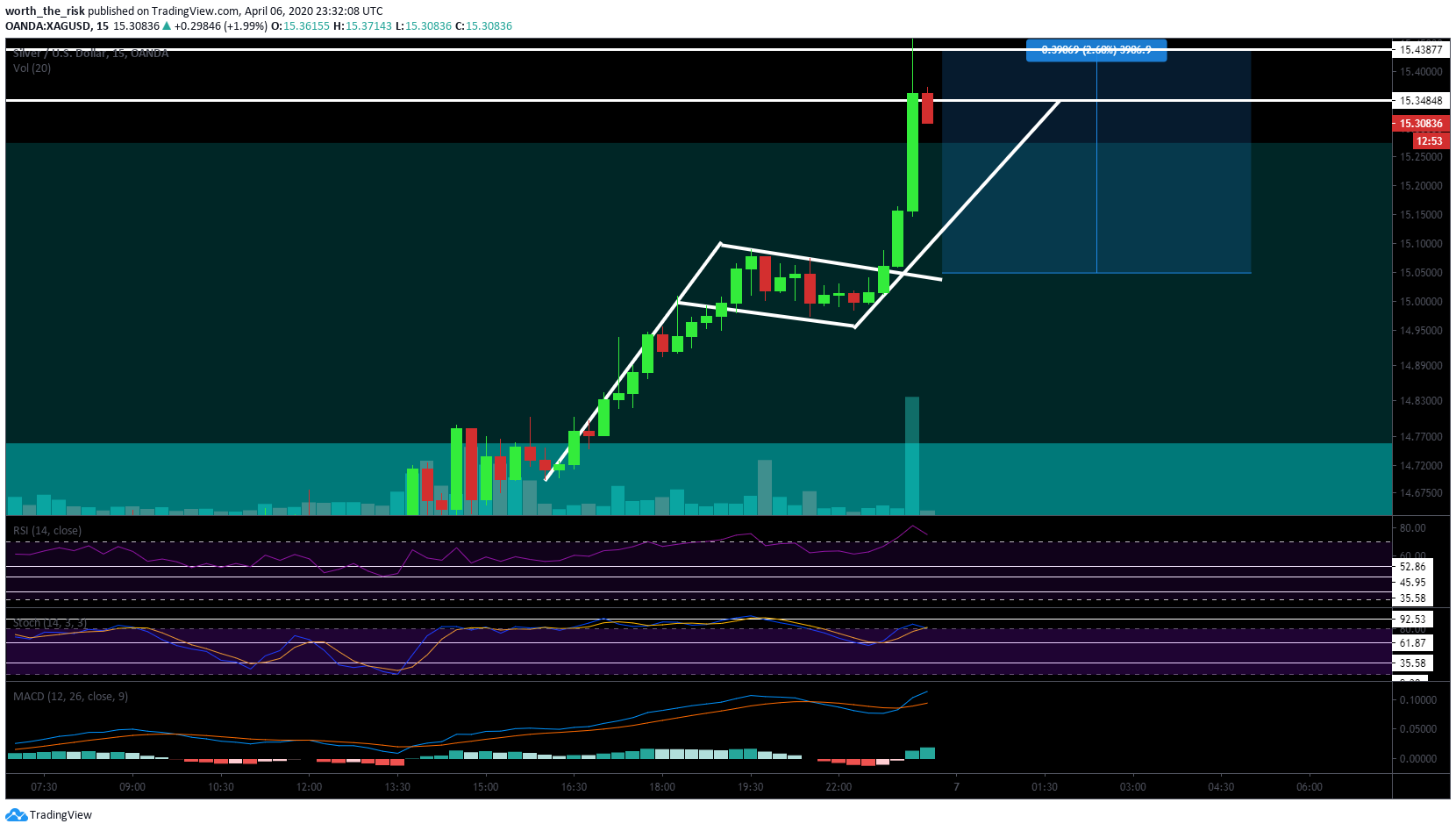Click the 07:30 time axis label

pos(44,787)
